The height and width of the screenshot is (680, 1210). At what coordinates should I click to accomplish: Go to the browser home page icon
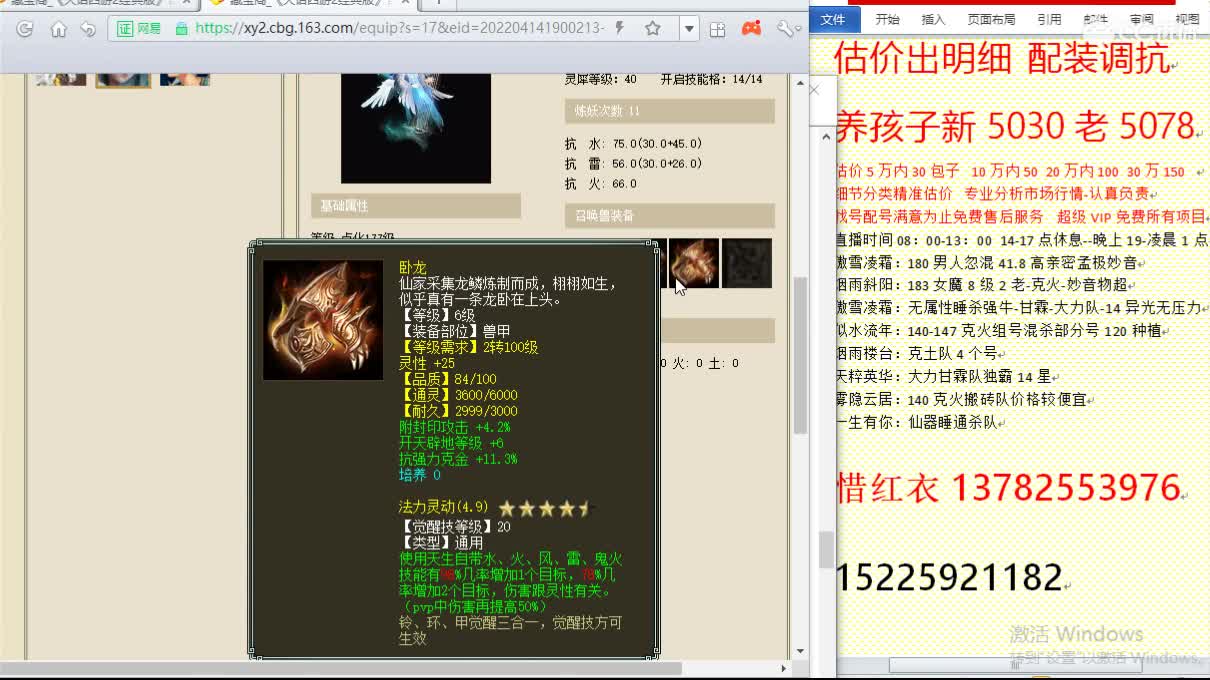click(x=58, y=29)
